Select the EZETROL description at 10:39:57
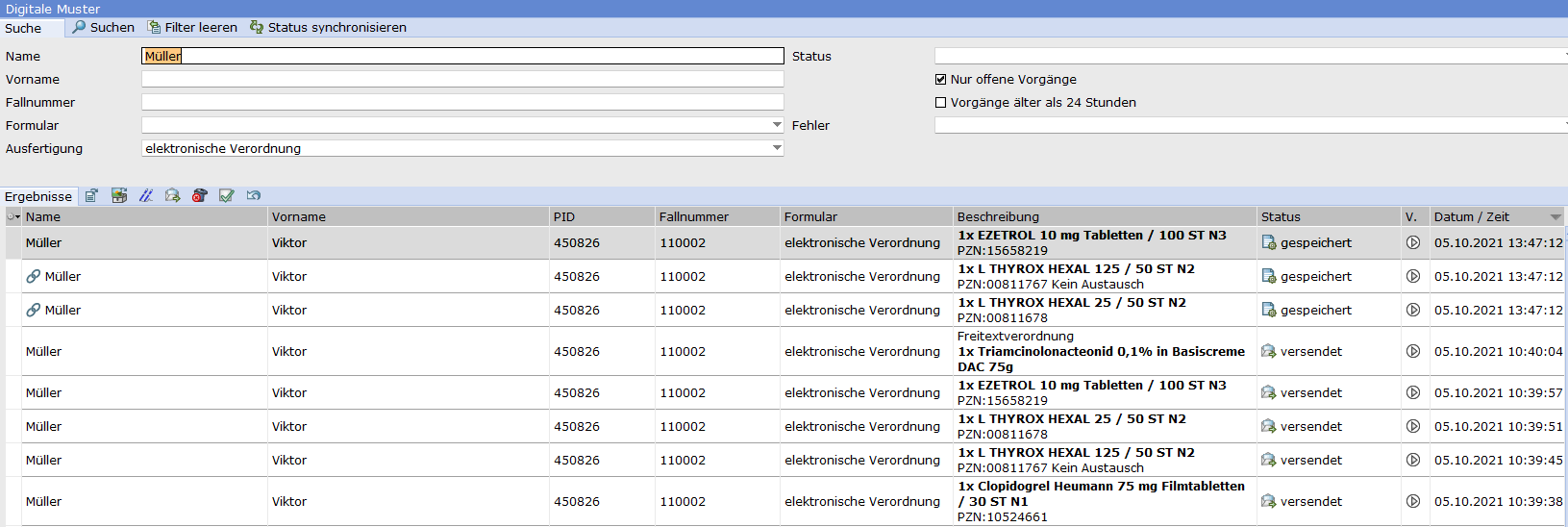The width and height of the screenshot is (1568, 527). click(x=1092, y=392)
